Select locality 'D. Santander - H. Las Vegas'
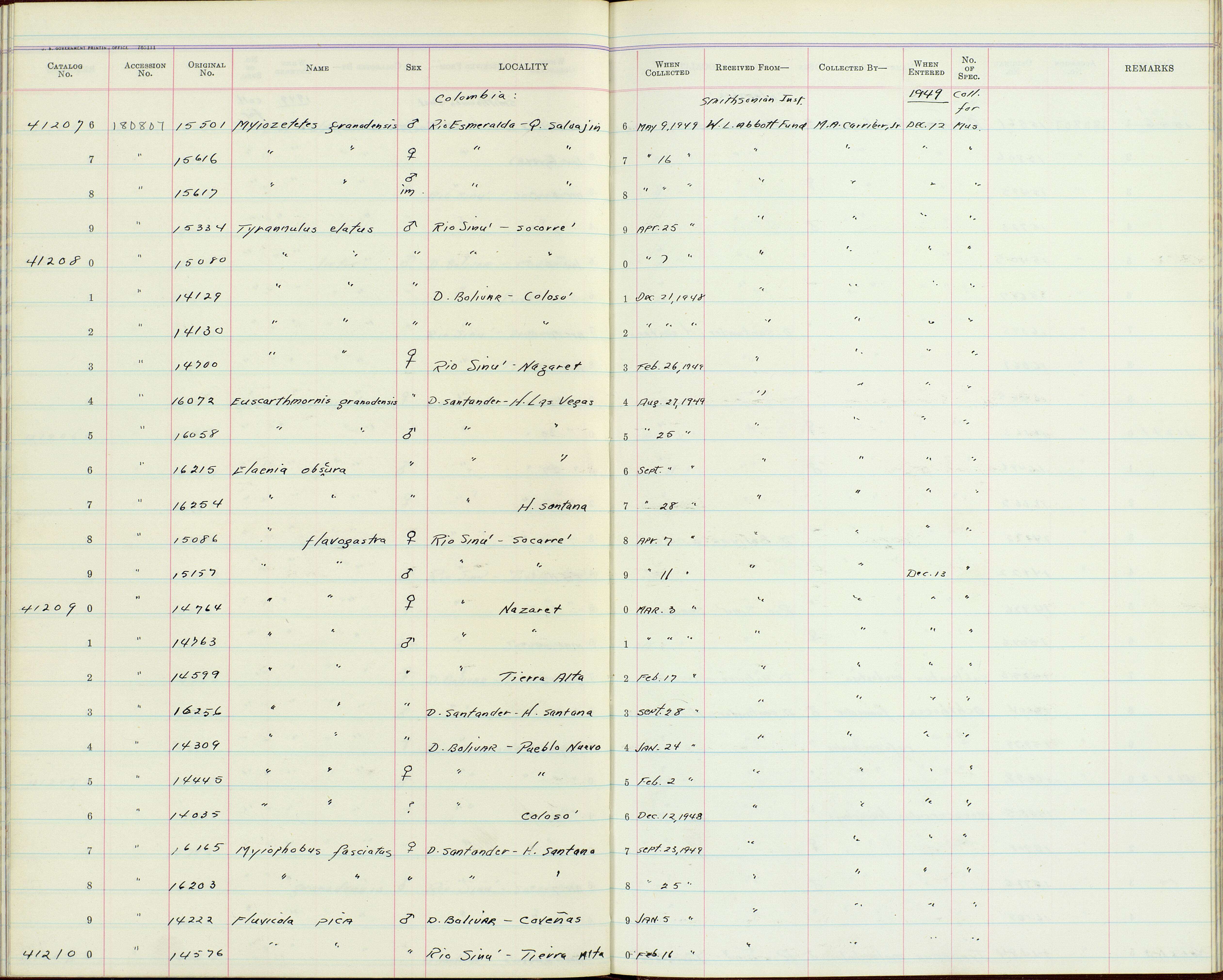This screenshot has height=980, width=1223. click(x=510, y=402)
